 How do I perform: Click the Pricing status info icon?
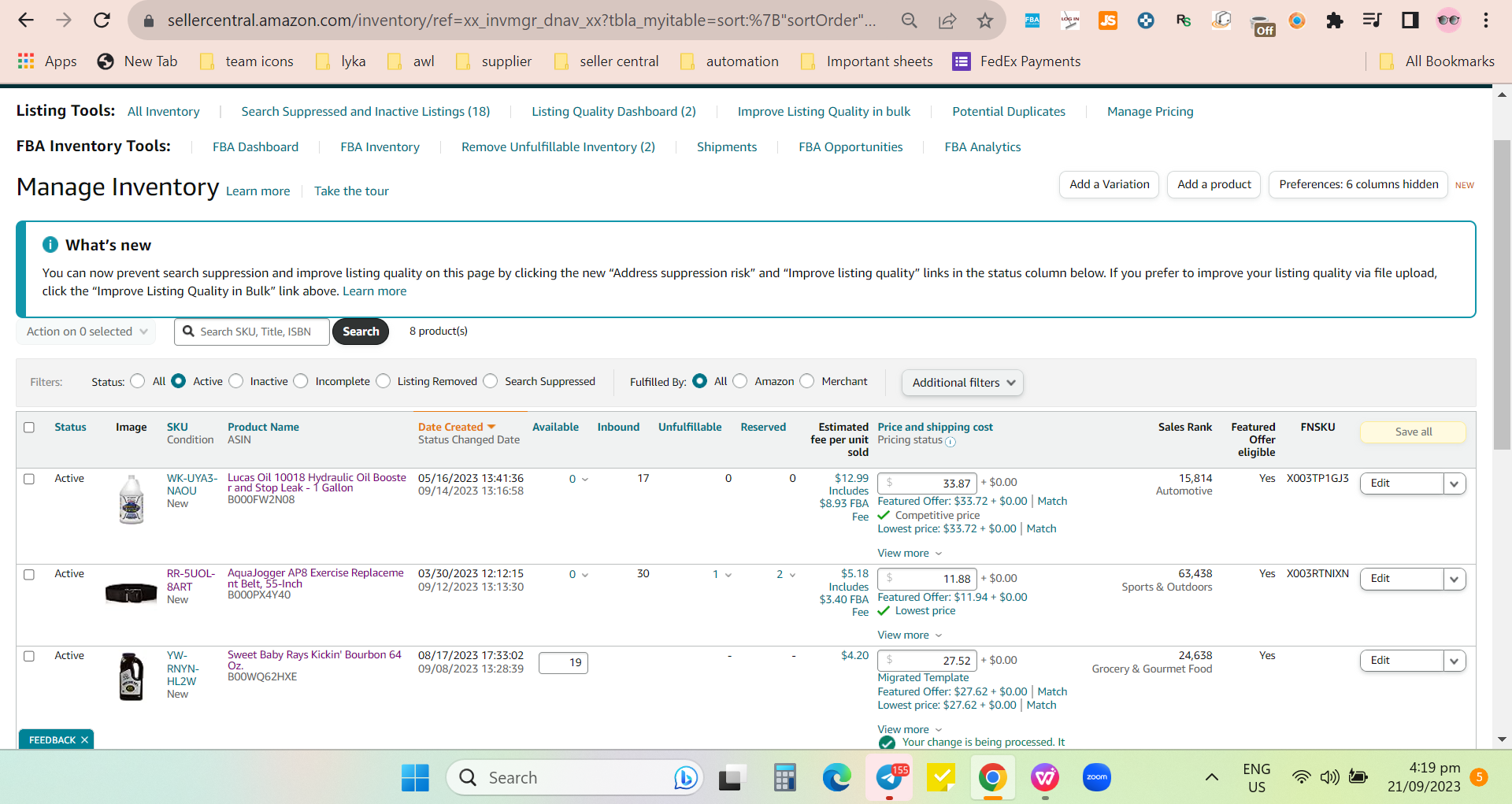tap(951, 442)
